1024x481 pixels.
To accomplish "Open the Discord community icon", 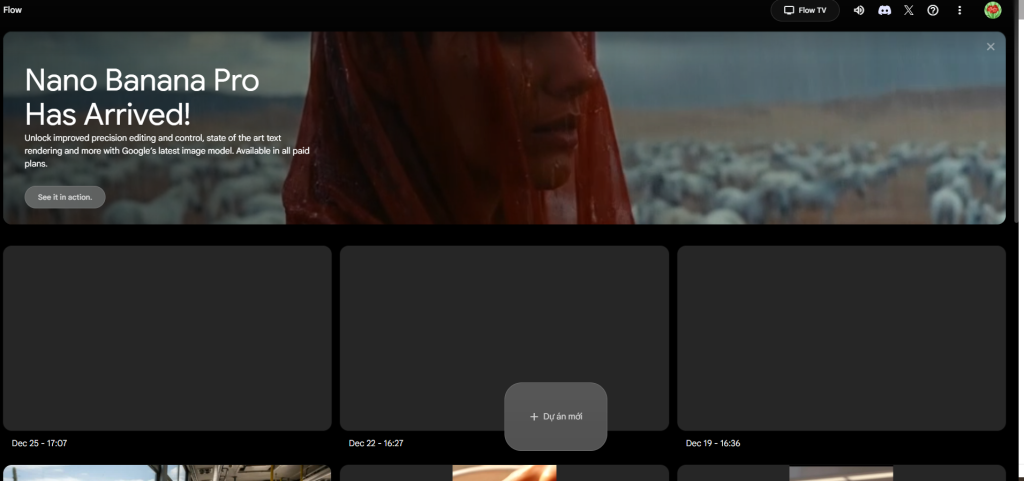I will tap(884, 10).
